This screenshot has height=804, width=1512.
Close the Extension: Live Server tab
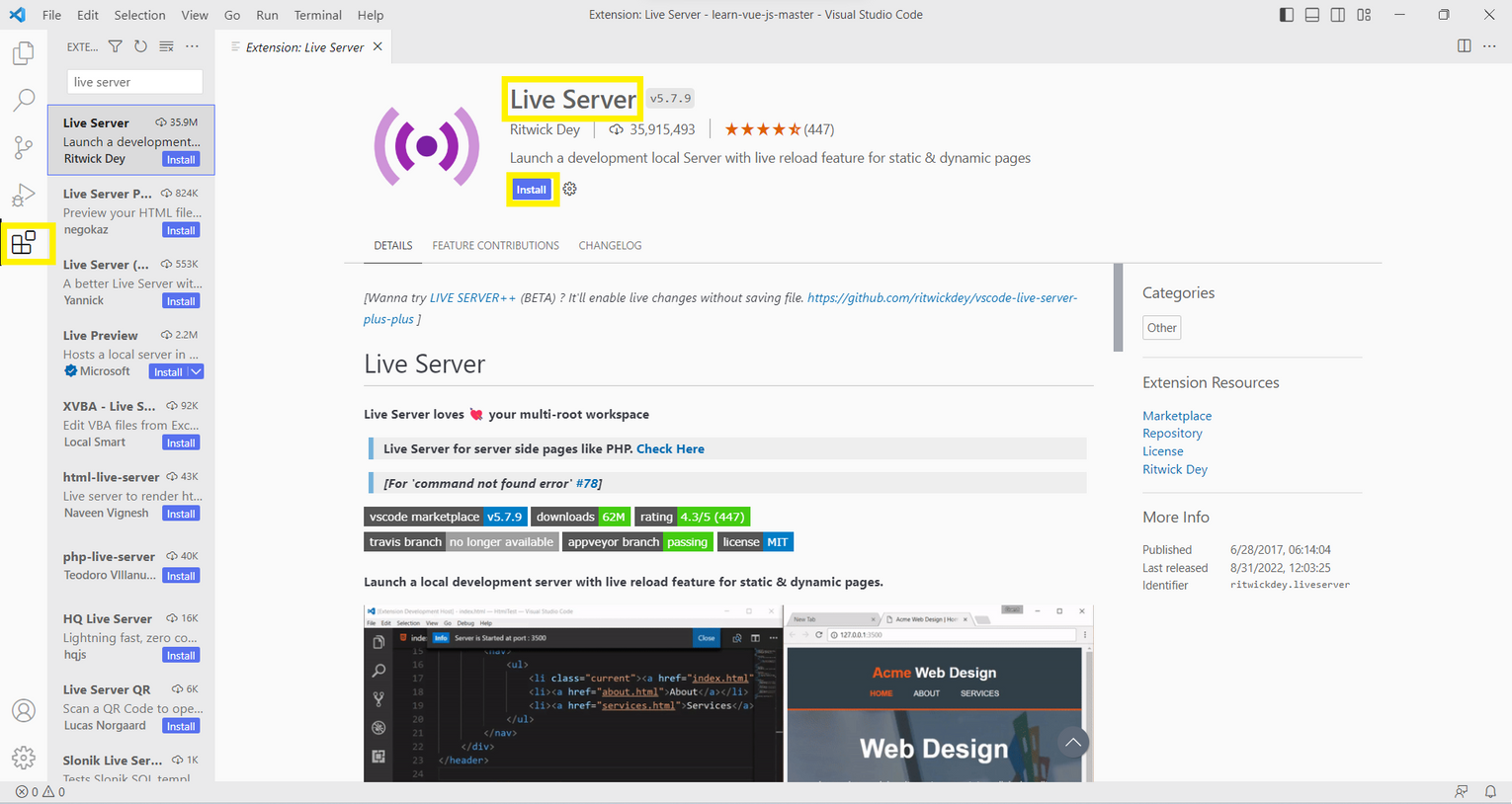click(x=378, y=46)
